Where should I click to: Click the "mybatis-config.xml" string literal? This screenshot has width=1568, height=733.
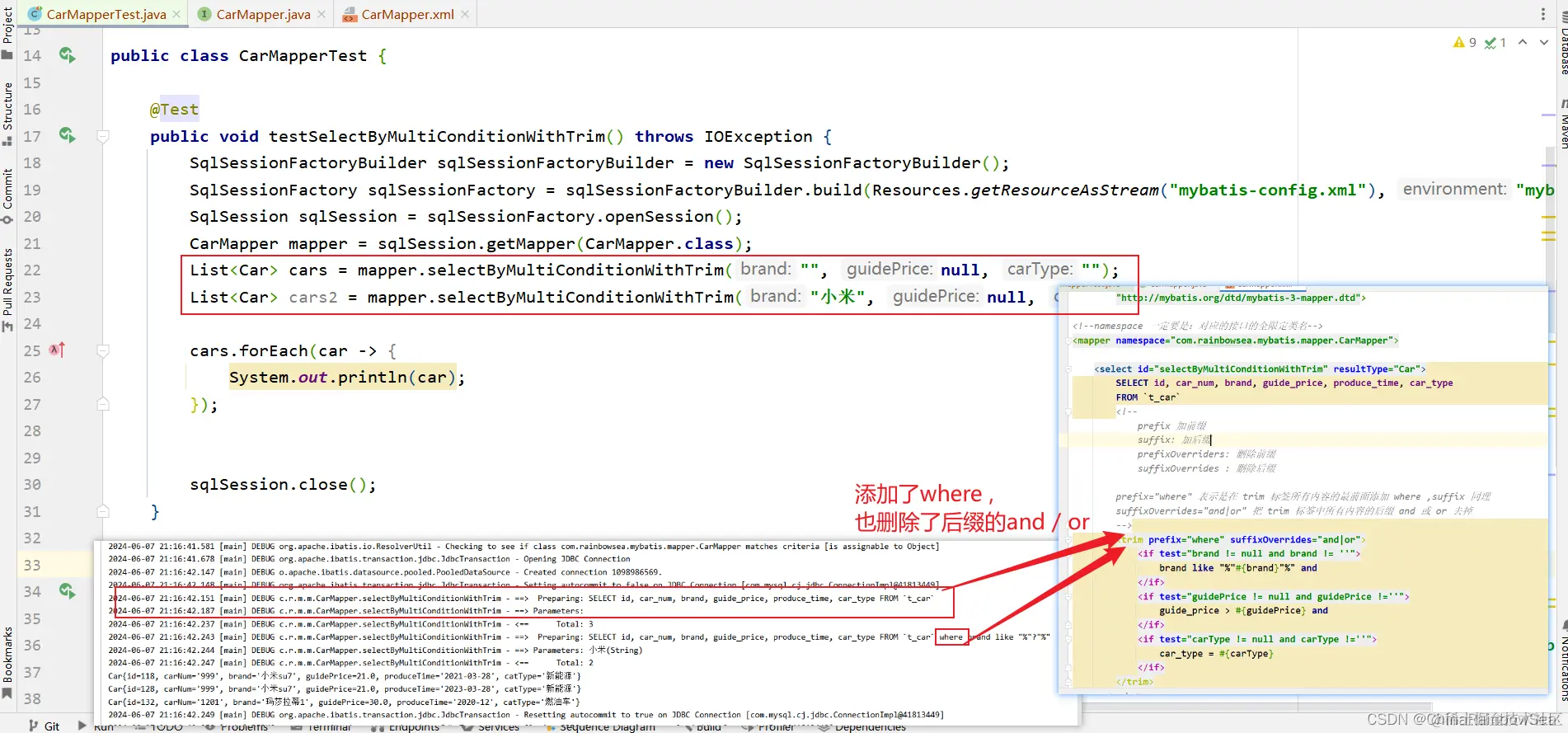(x=1267, y=190)
